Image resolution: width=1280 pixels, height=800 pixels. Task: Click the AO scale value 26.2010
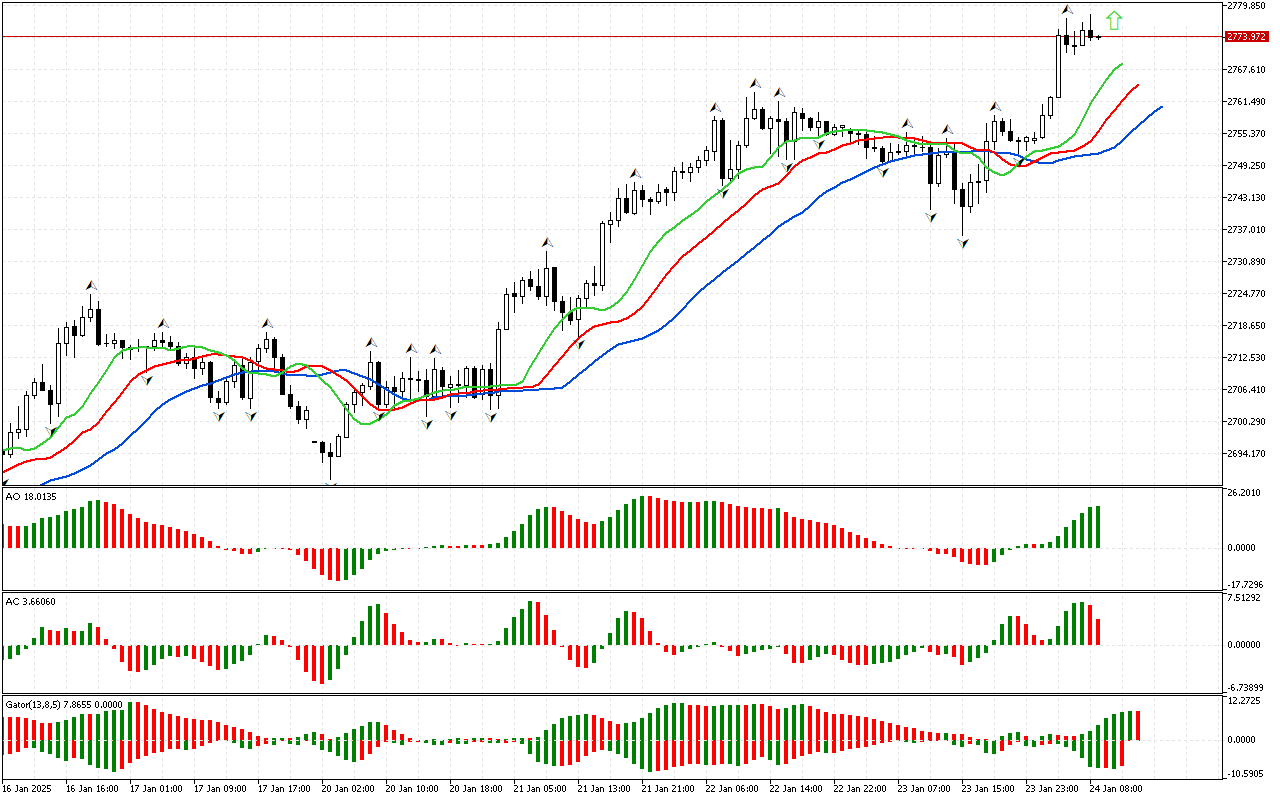[x=1246, y=493]
